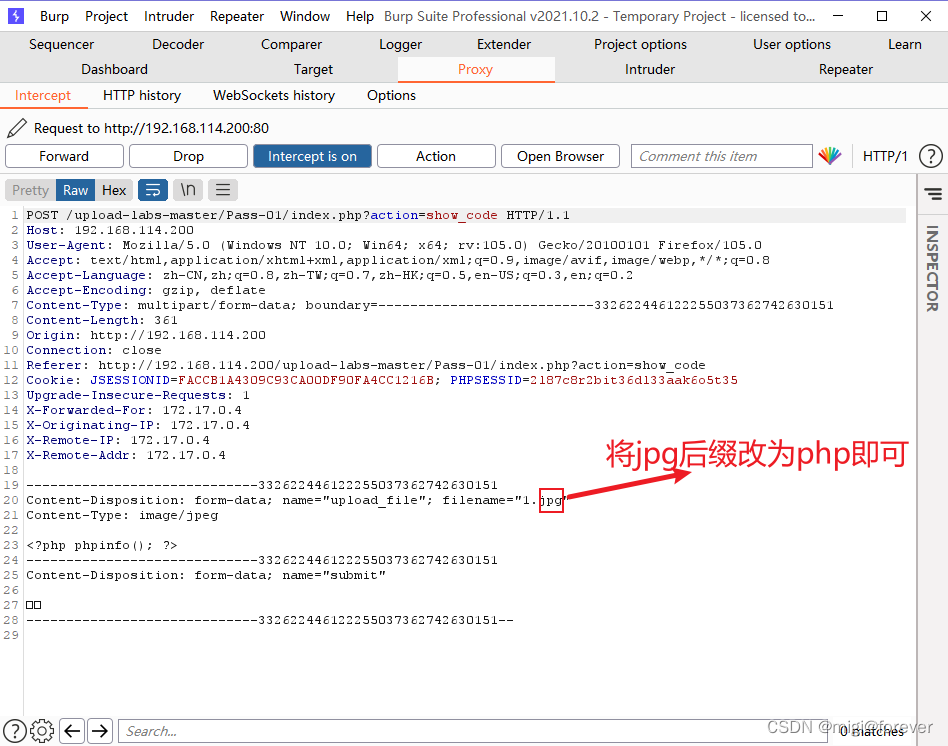Click the Search... field at bottom

click(472, 731)
